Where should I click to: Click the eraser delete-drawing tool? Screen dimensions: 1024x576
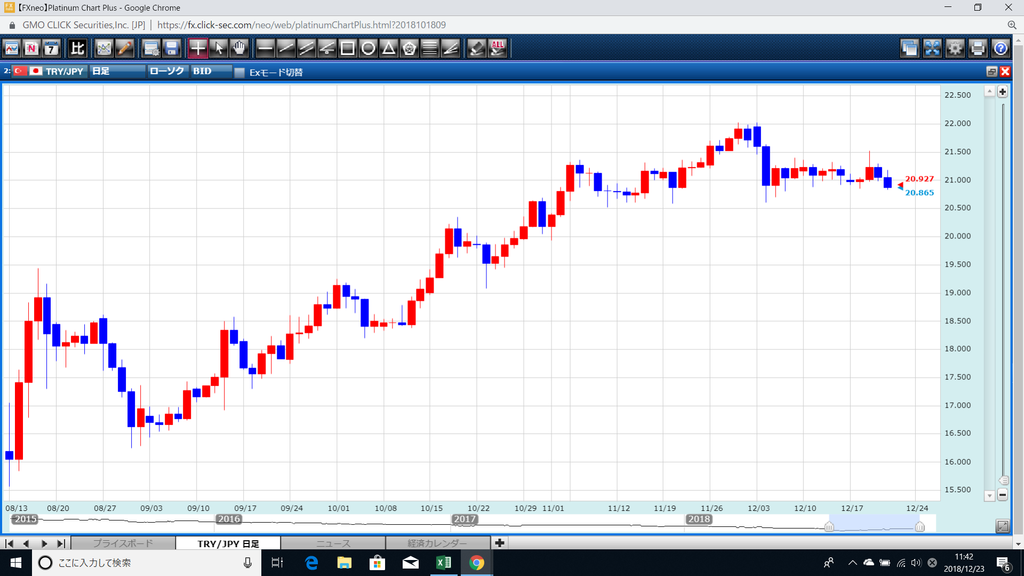point(477,48)
